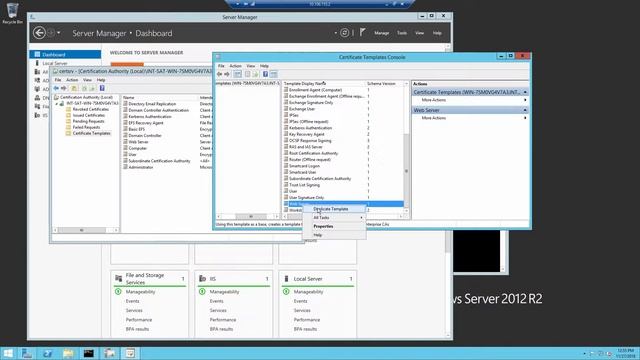The width and height of the screenshot is (640, 360).
Task: Click forward arrow in Certificate Templates Console toolbar
Action: [x=227, y=74]
